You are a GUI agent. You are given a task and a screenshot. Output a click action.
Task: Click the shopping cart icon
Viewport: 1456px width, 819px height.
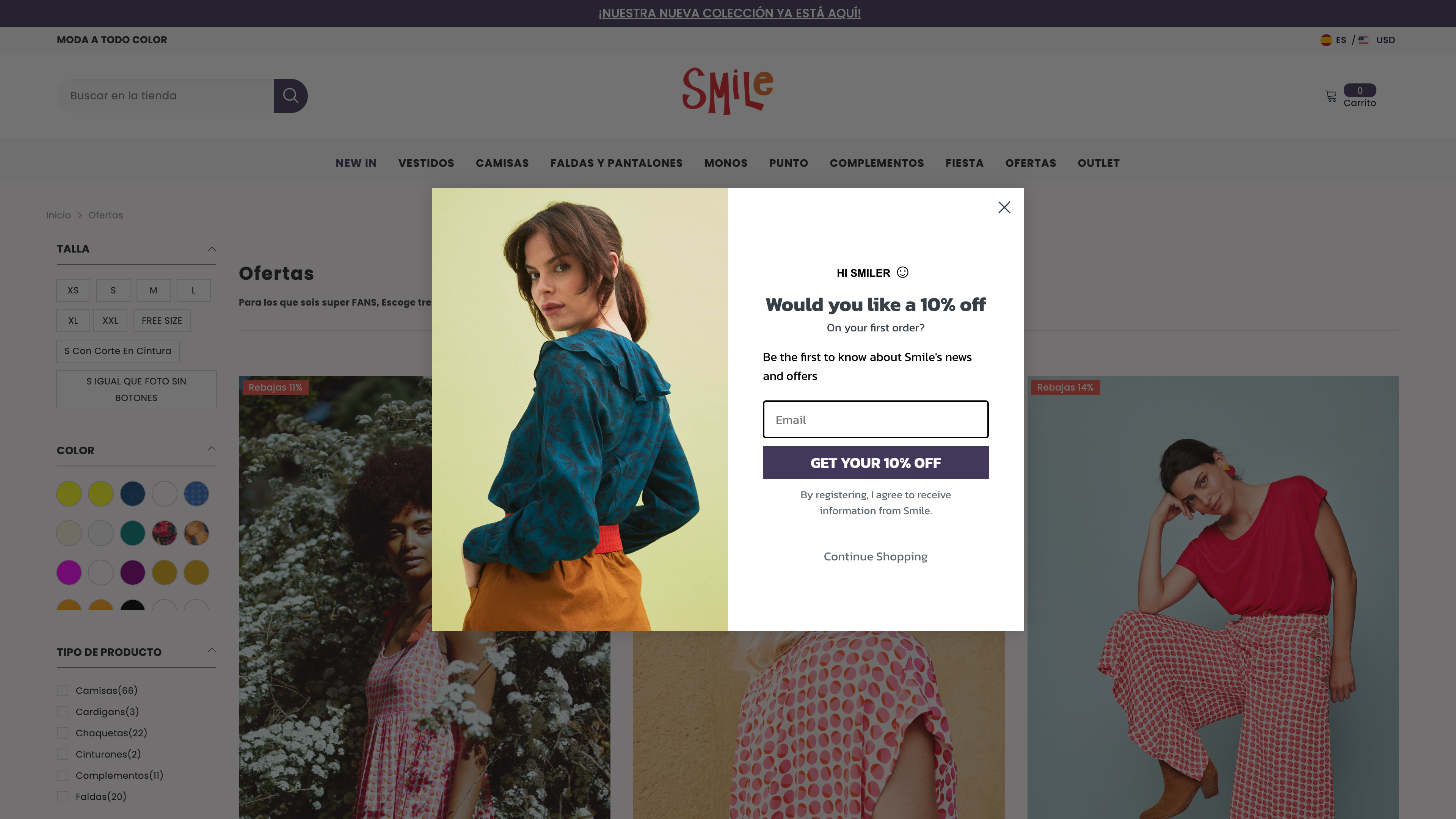click(1330, 95)
